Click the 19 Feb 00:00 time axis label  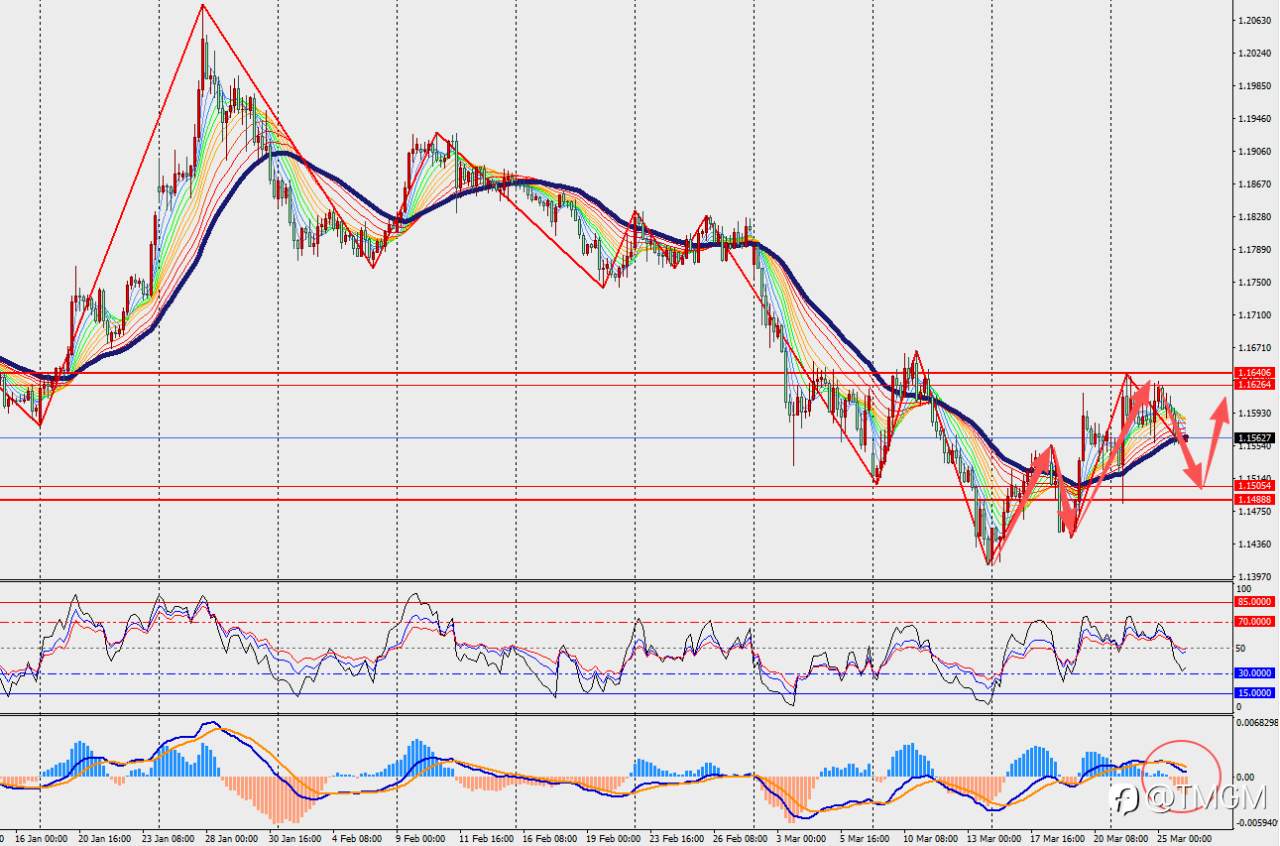coord(613,838)
